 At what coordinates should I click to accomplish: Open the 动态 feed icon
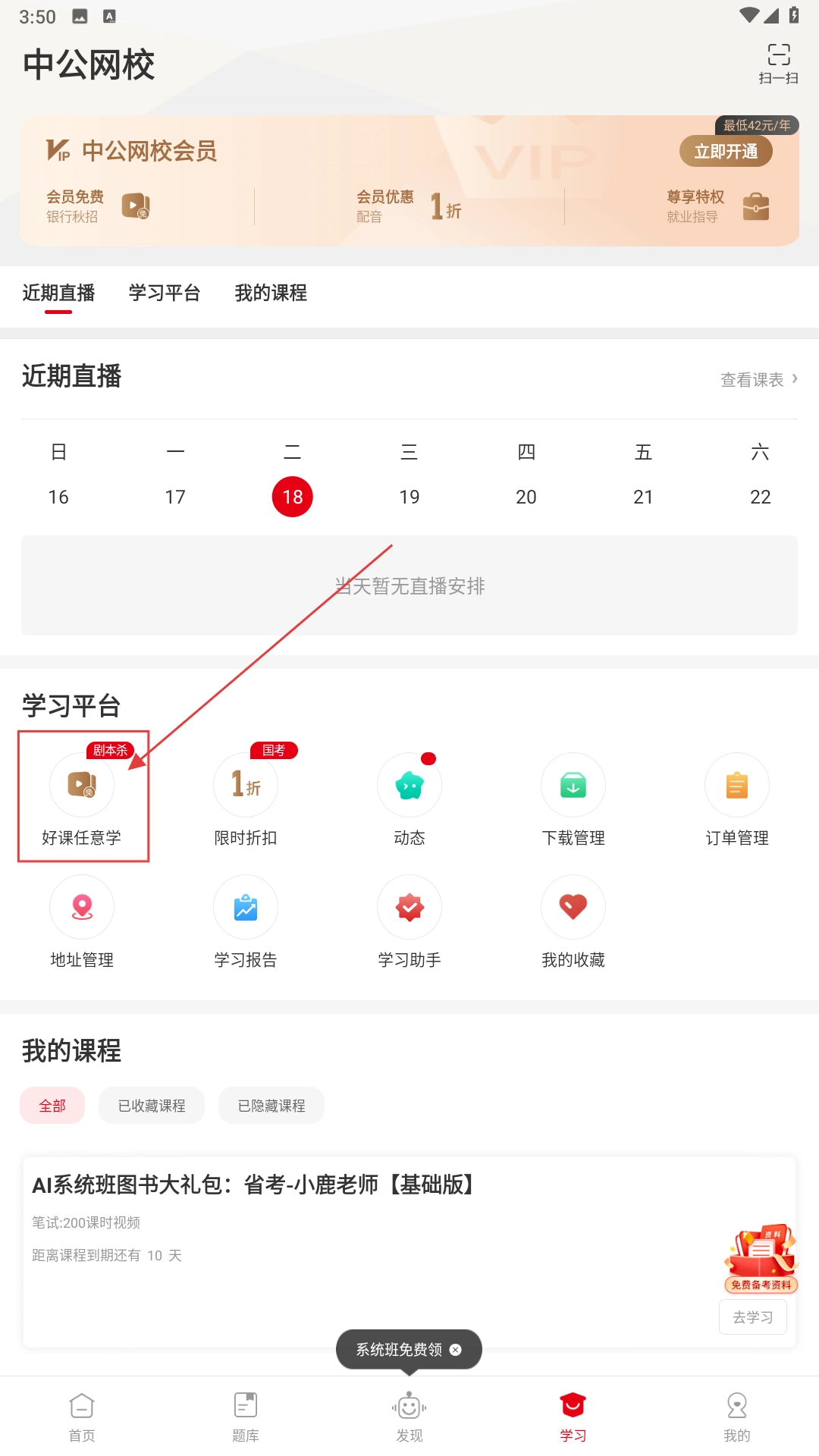coord(409,786)
